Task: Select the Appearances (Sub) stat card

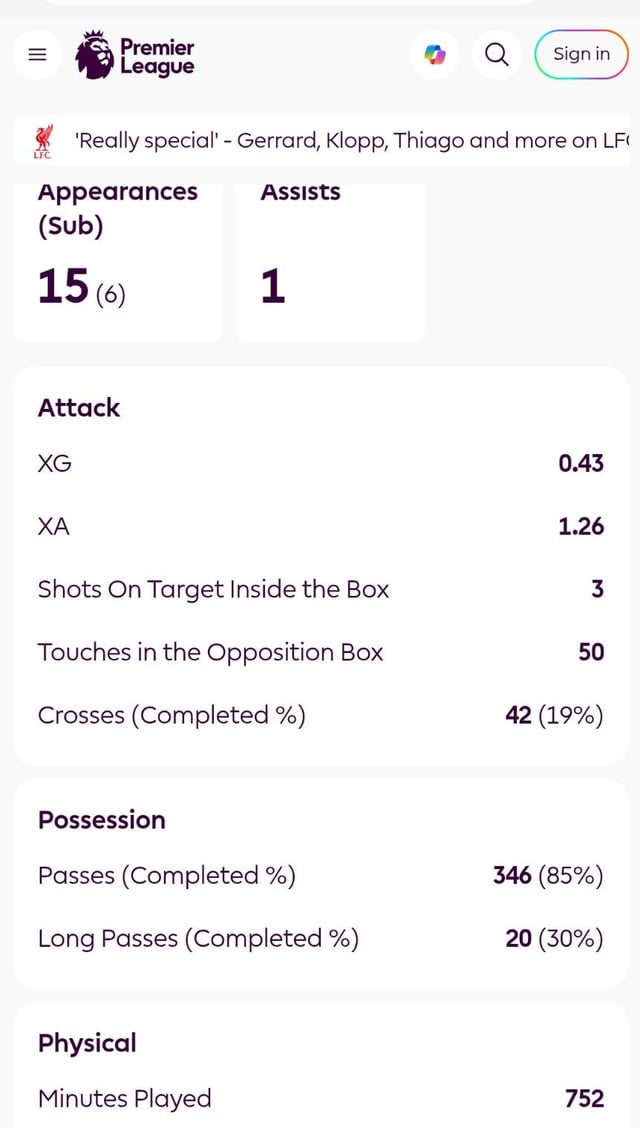Action: tap(117, 260)
